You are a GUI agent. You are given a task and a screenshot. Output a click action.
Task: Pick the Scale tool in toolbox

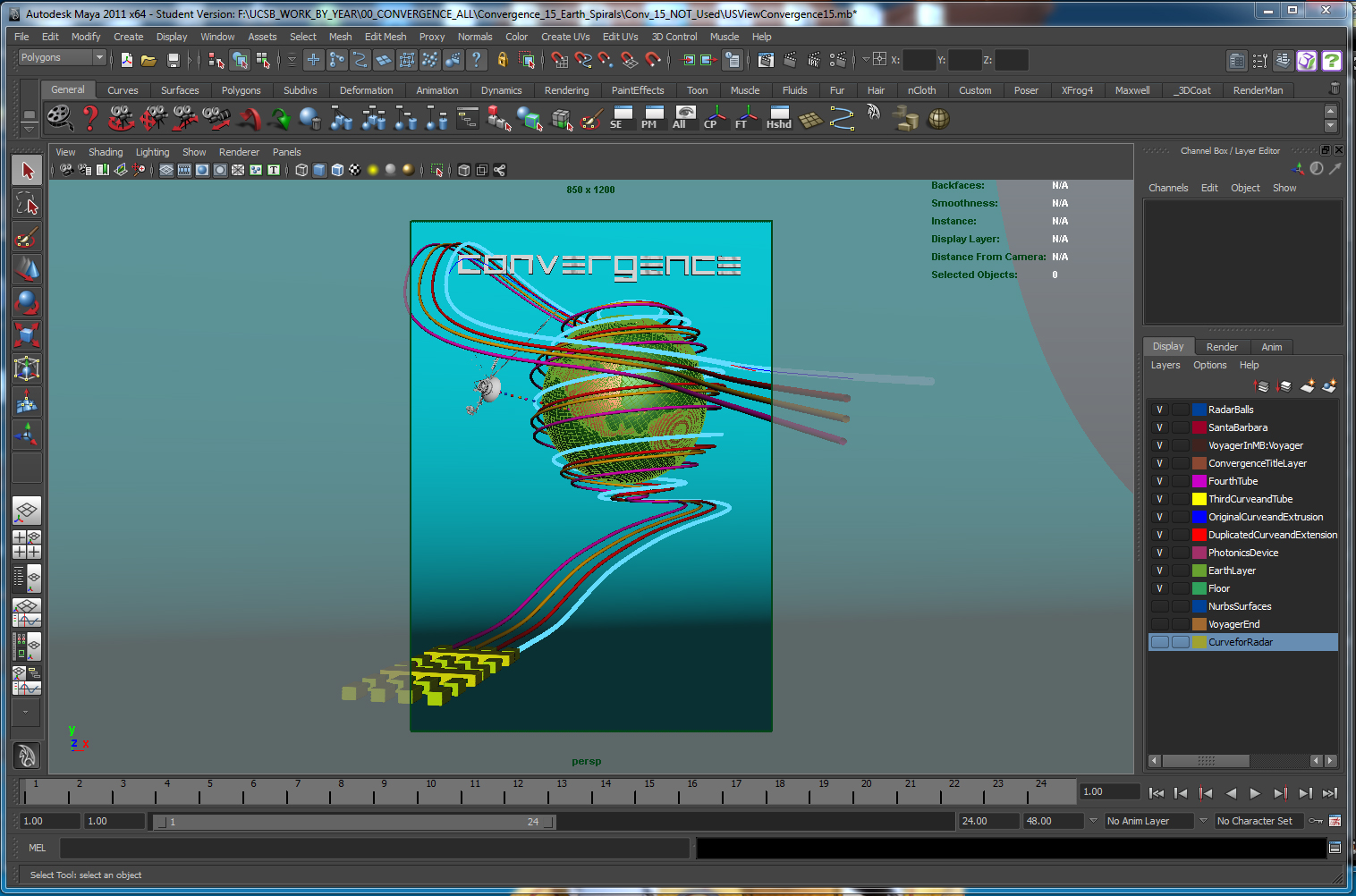pos(27,335)
